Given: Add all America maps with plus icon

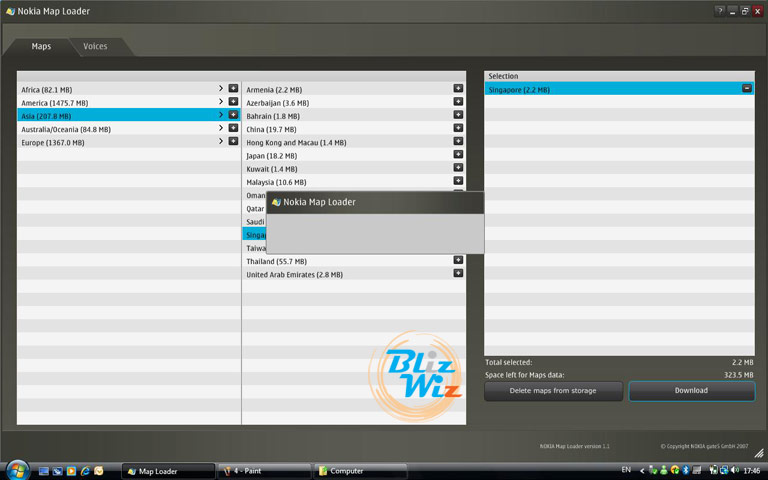Looking at the screenshot, I should (x=233, y=101).
